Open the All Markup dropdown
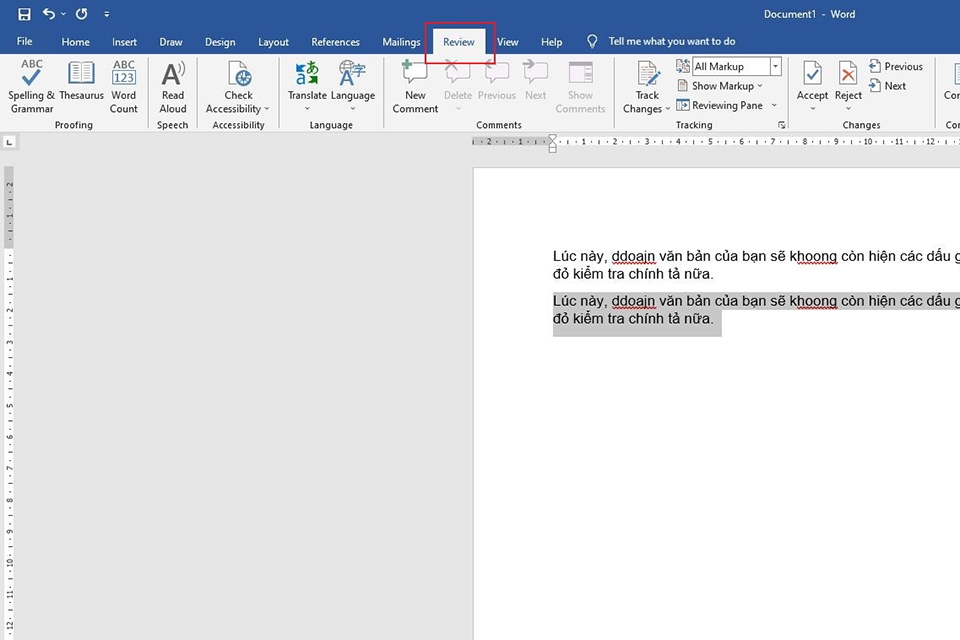Image resolution: width=960 pixels, height=640 pixels. pyautogui.click(x=775, y=65)
